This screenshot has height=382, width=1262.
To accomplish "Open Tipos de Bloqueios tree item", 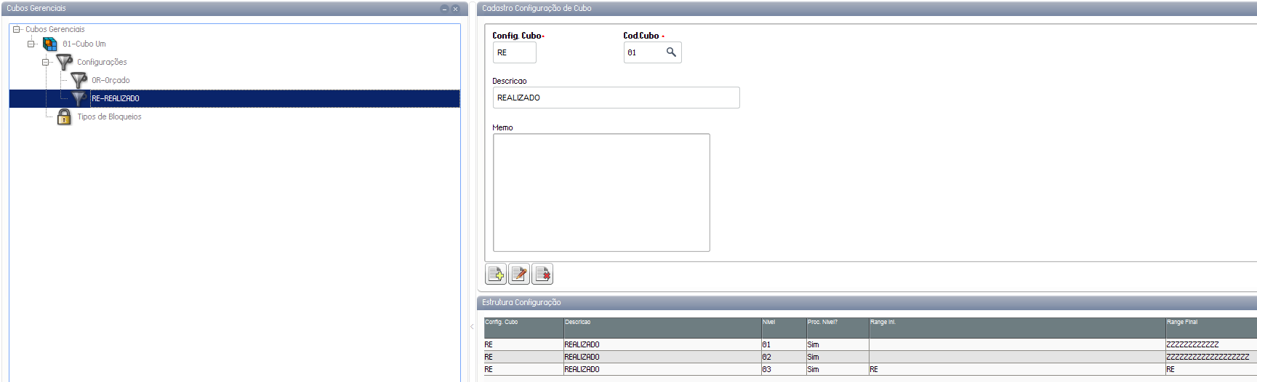I will click(x=109, y=116).
